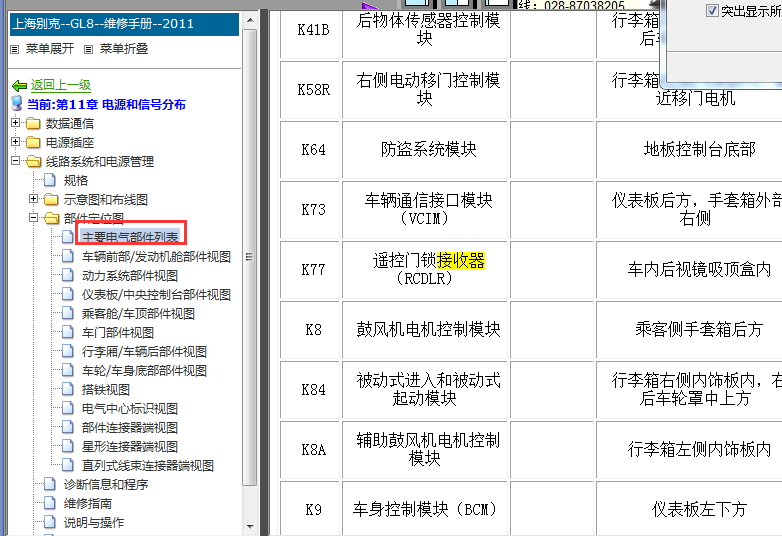The width and height of the screenshot is (782, 536).
Task: Expand the 电源插座 tree node
Action: [x=16, y=142]
